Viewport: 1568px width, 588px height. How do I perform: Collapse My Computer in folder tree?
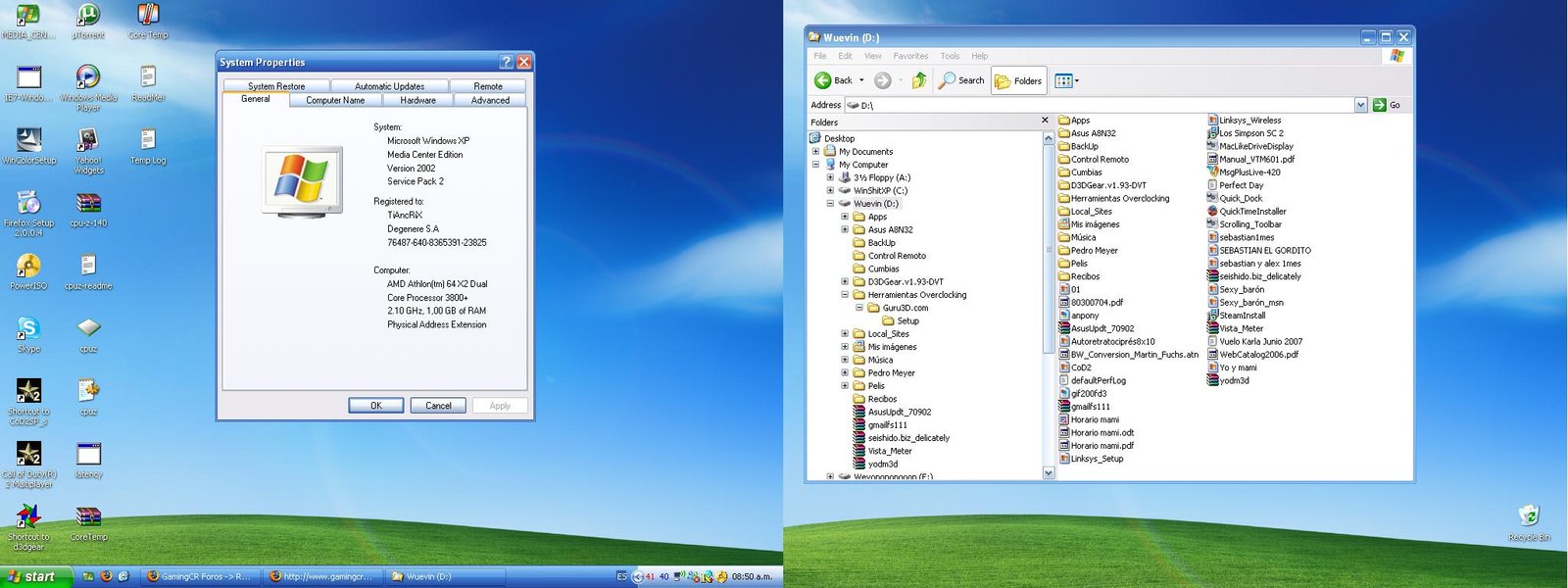(815, 165)
